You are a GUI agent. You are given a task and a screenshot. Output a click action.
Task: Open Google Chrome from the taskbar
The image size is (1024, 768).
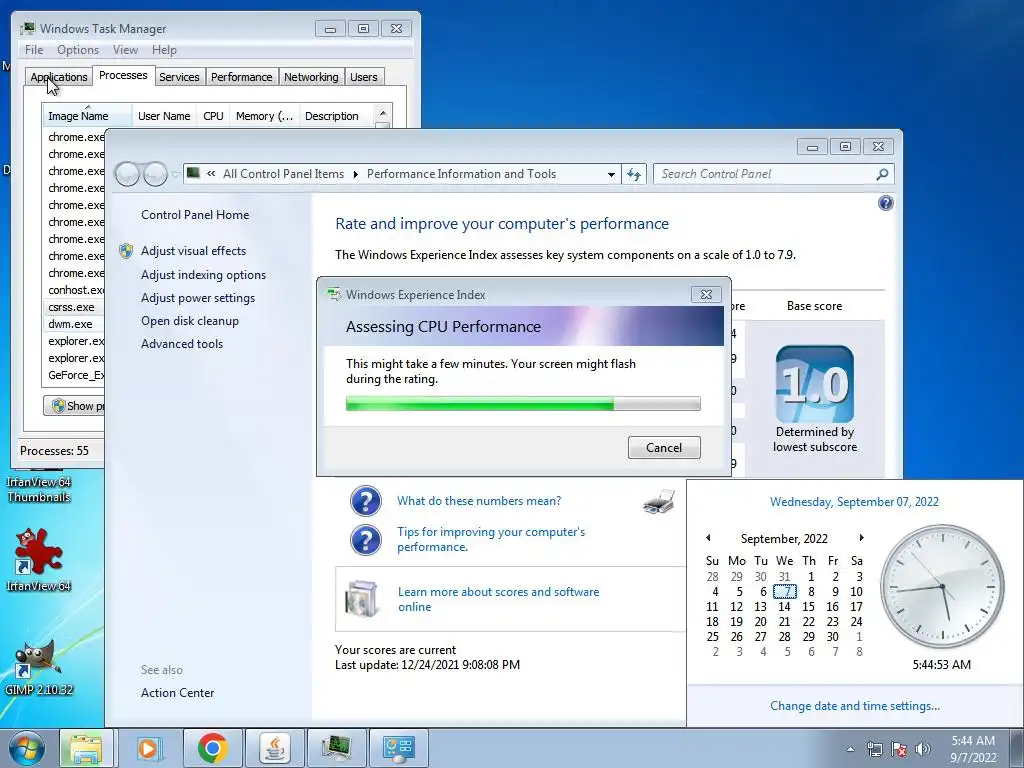click(x=212, y=748)
